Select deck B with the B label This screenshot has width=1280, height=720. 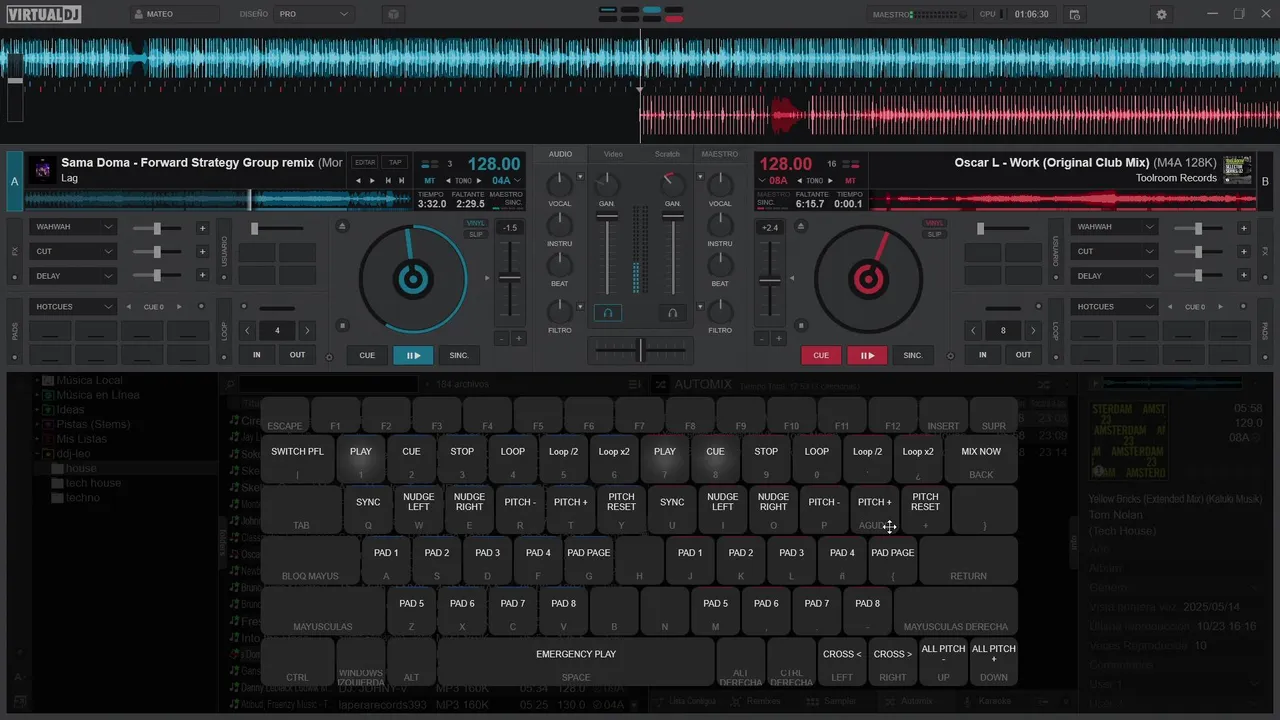point(1265,181)
